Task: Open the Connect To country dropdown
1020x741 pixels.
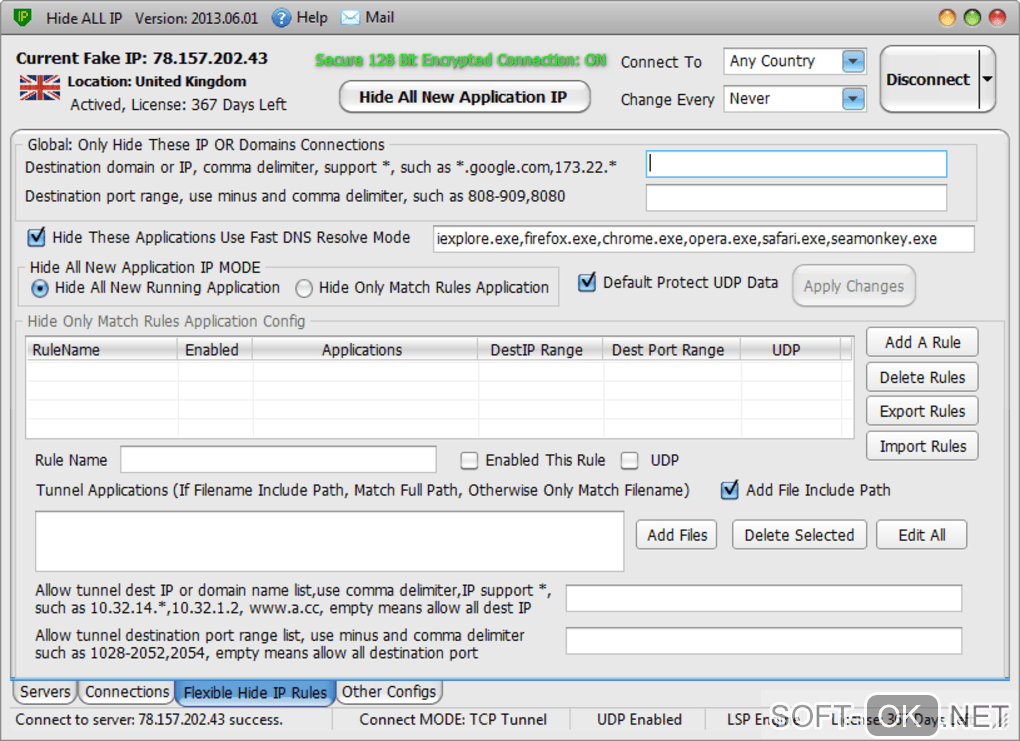Action: [853, 62]
